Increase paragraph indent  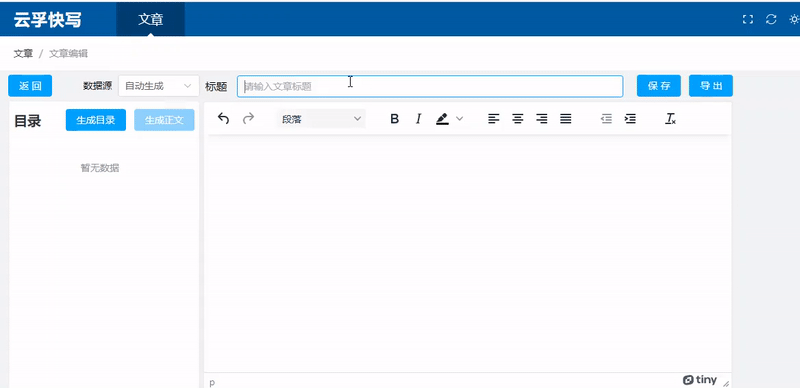pyautogui.click(x=630, y=119)
